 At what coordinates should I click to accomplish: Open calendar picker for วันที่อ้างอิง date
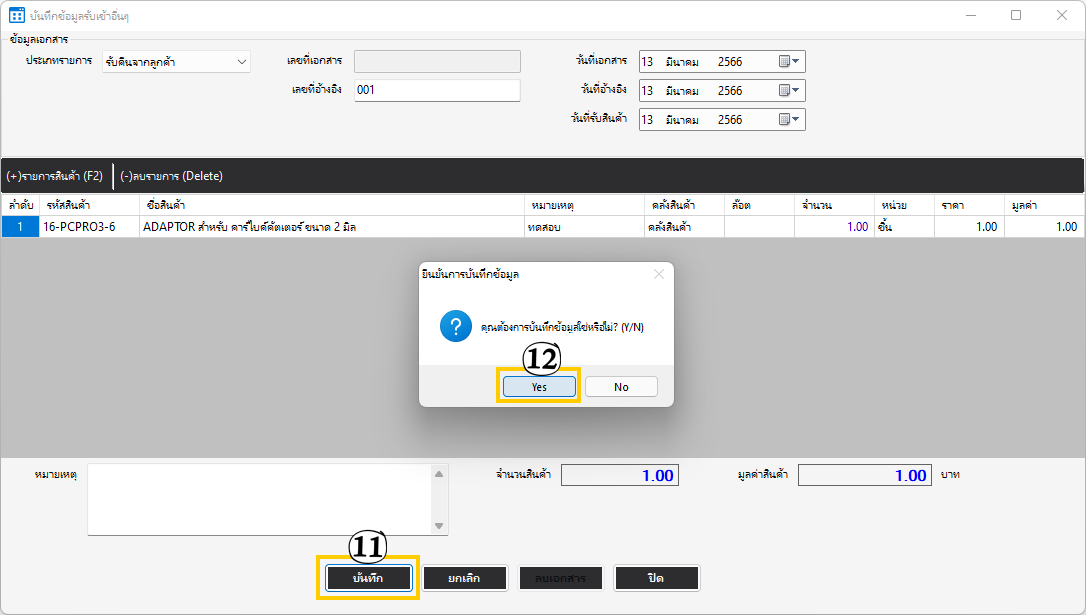[x=789, y=90]
